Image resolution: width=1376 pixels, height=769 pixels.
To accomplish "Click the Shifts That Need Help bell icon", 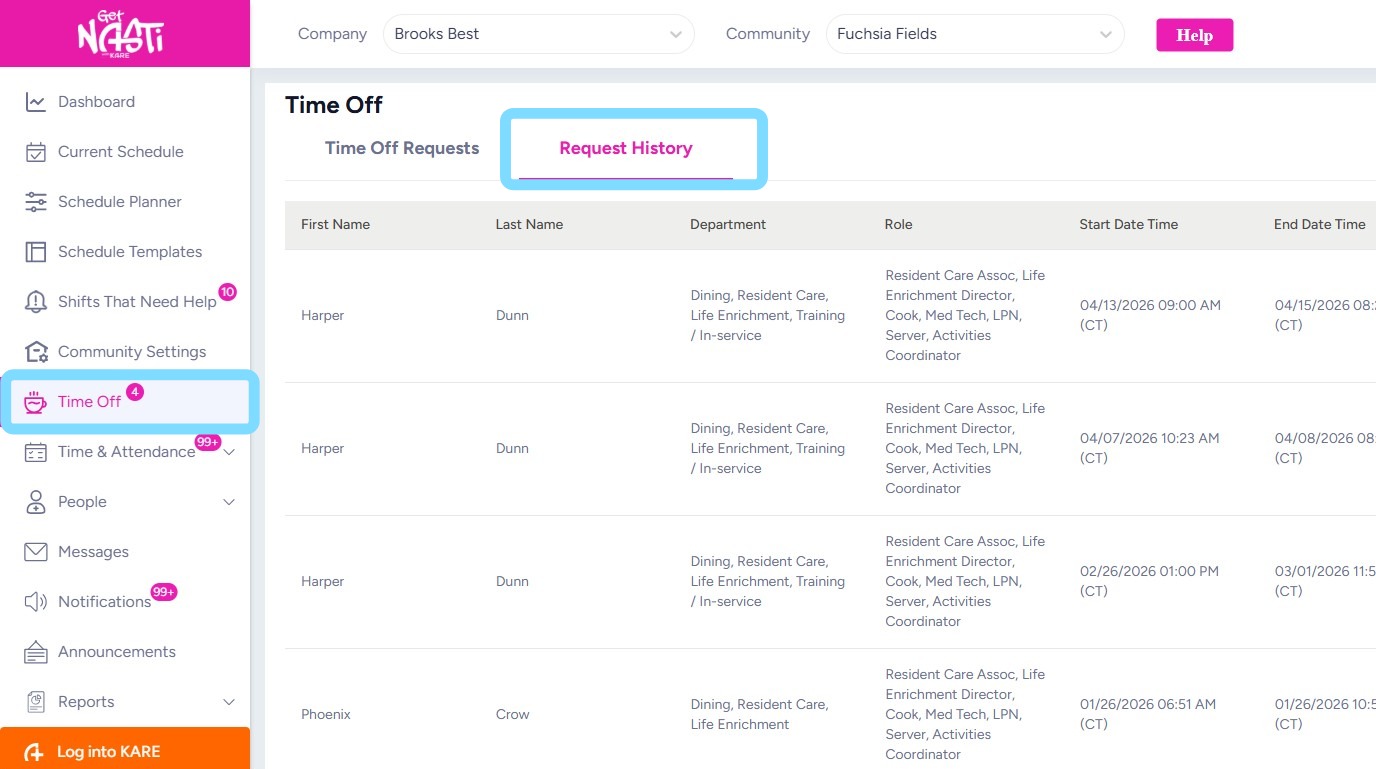I will pos(36,302).
